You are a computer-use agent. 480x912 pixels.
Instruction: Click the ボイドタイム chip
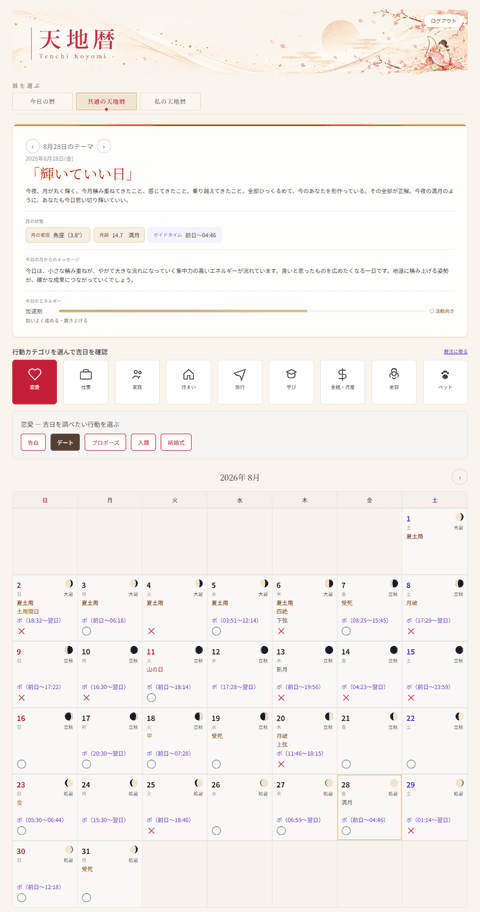[x=185, y=235]
